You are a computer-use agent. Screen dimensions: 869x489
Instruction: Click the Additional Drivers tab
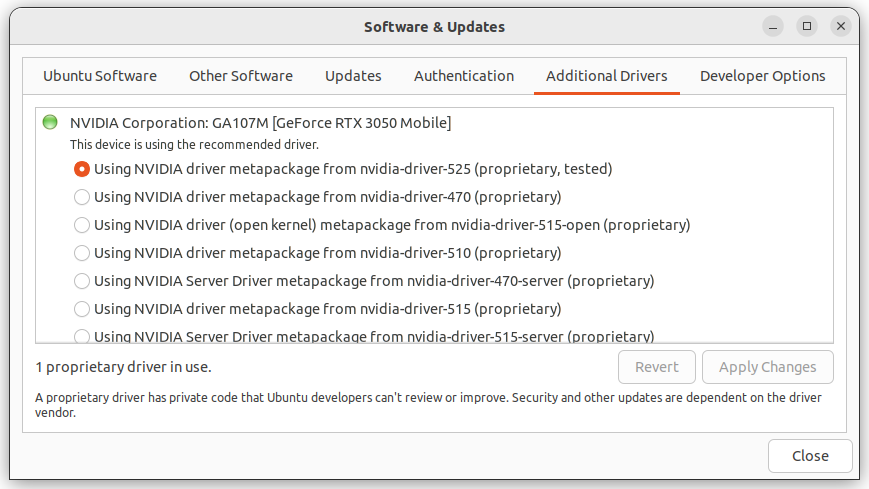point(607,76)
